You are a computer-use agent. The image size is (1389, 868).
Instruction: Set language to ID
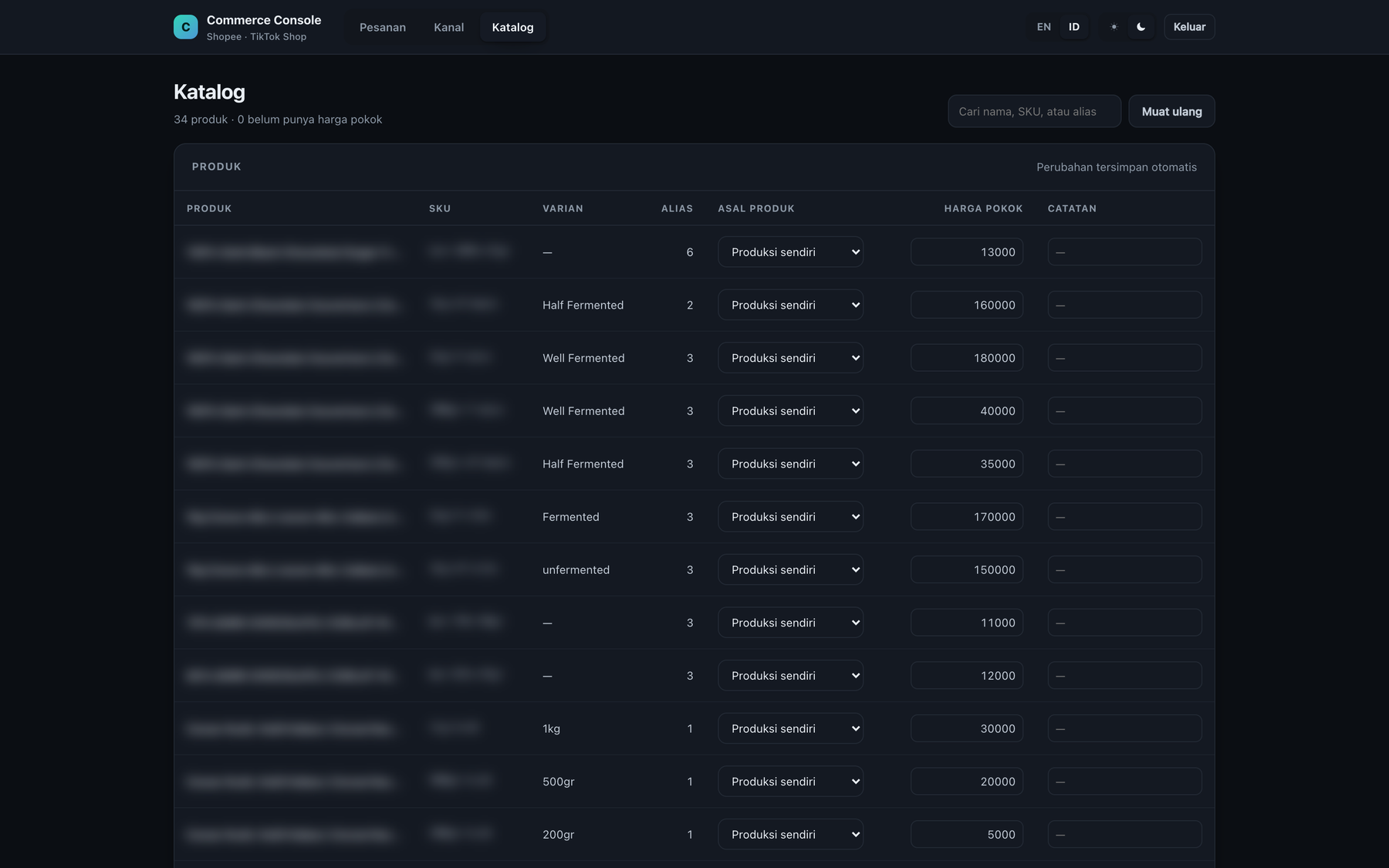[x=1073, y=27]
